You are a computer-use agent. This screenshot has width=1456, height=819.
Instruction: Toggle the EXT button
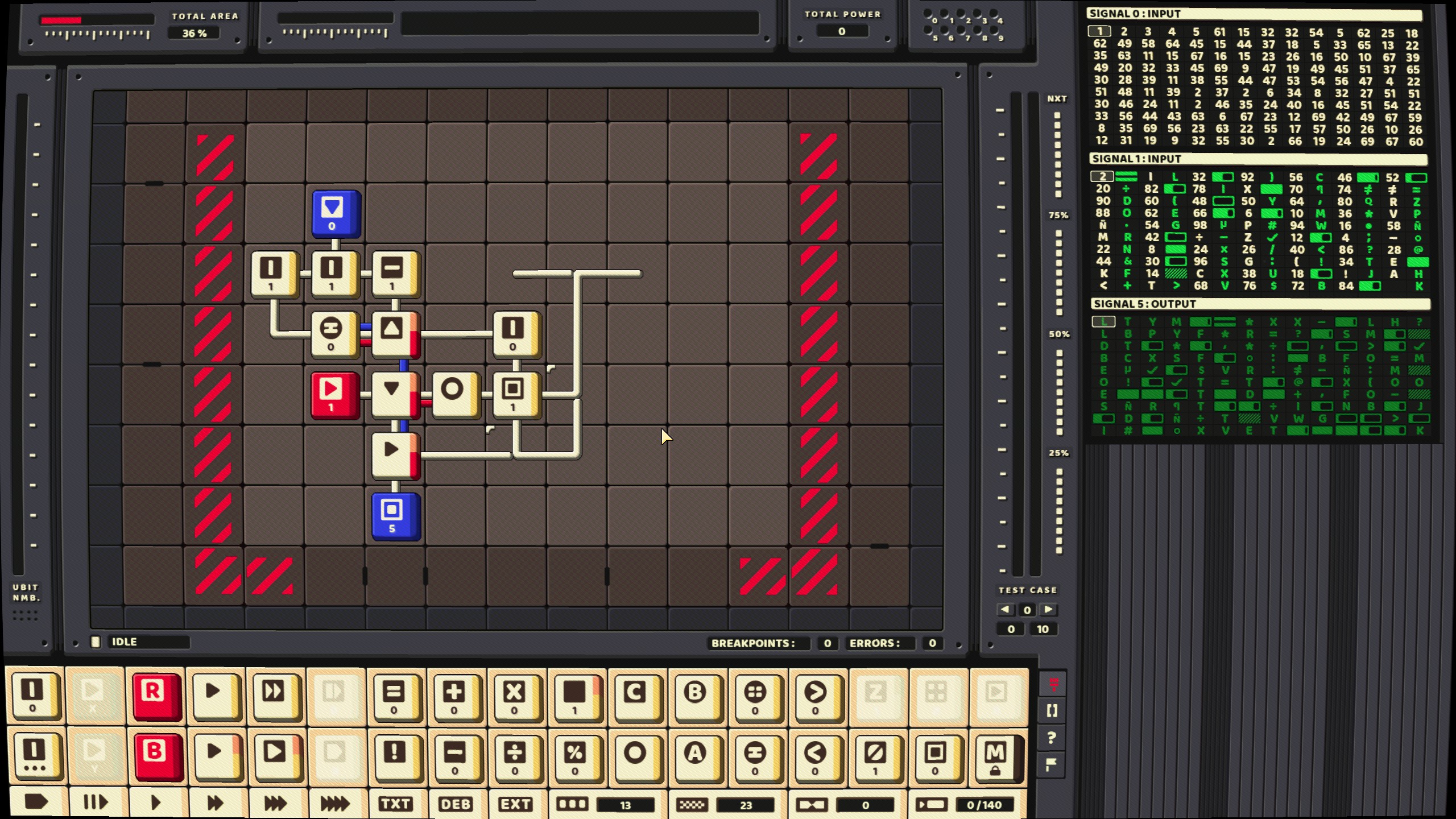click(x=516, y=804)
